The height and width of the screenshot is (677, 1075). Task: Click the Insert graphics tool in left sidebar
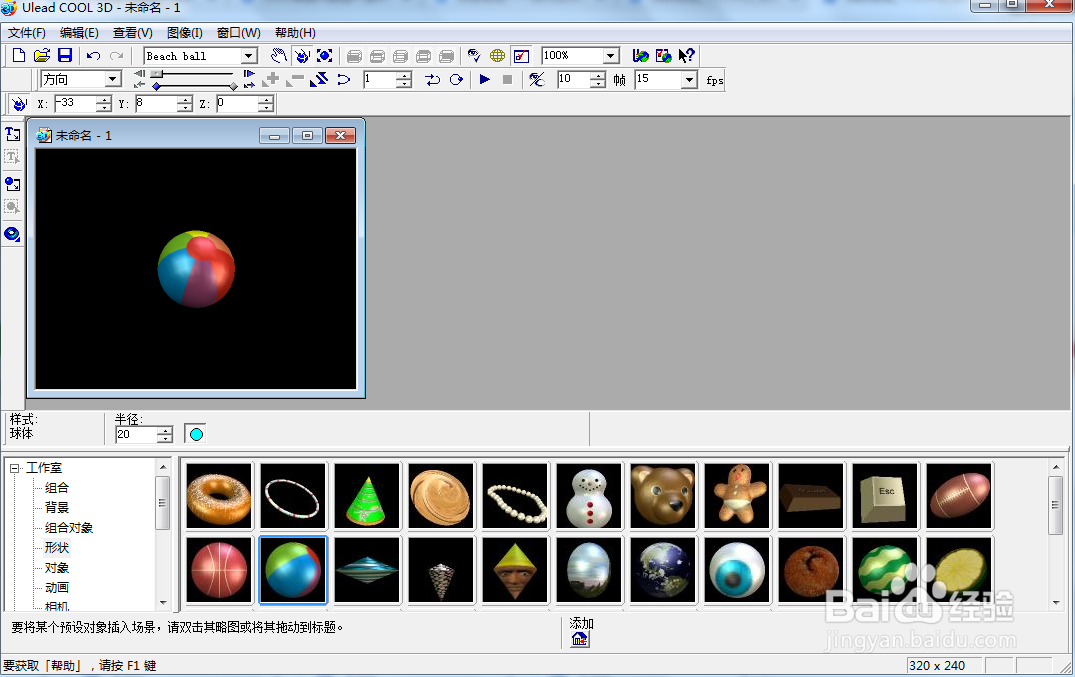point(12,184)
